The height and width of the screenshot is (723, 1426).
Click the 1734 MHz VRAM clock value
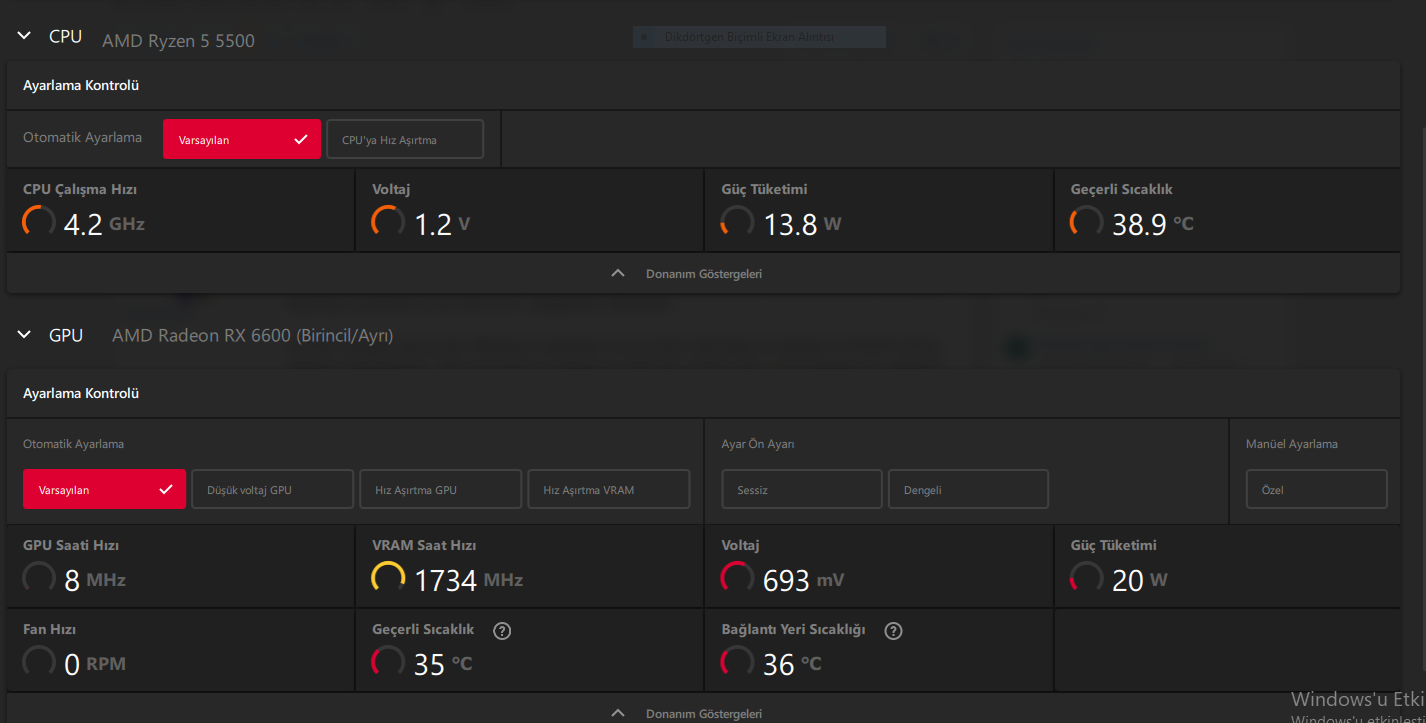point(468,580)
